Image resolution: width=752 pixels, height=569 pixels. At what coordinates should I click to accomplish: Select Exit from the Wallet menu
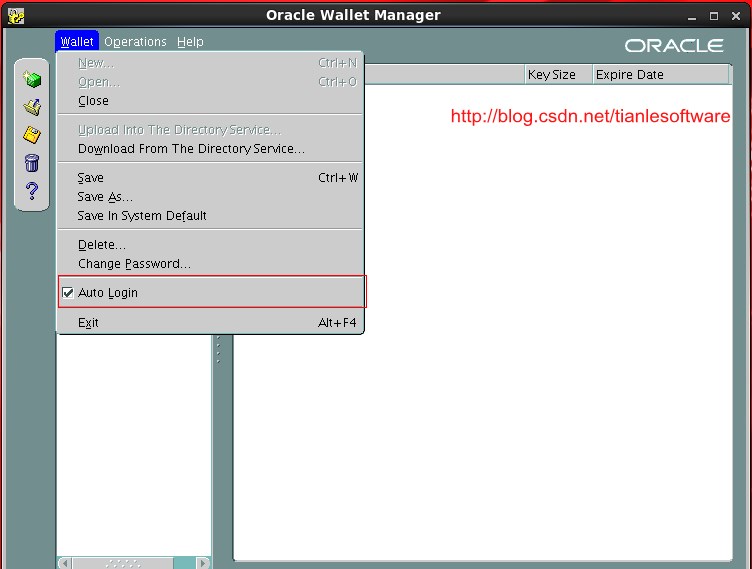[210, 322]
